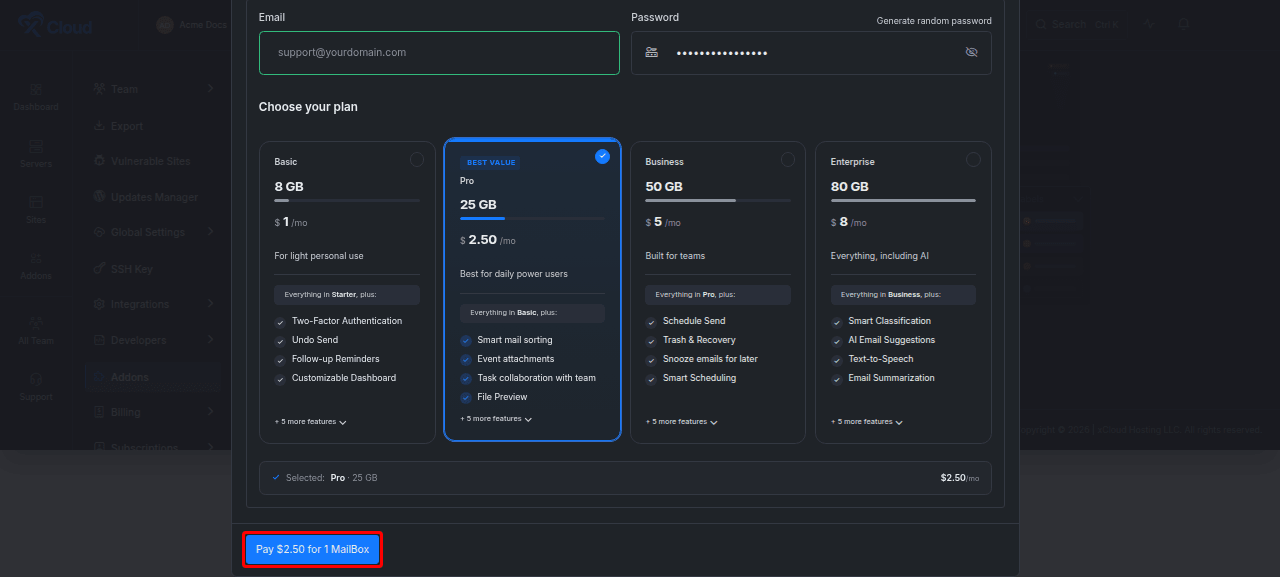Click the Integrations gear icon in sidebar
The width and height of the screenshot is (1280, 577).
click(x=100, y=304)
